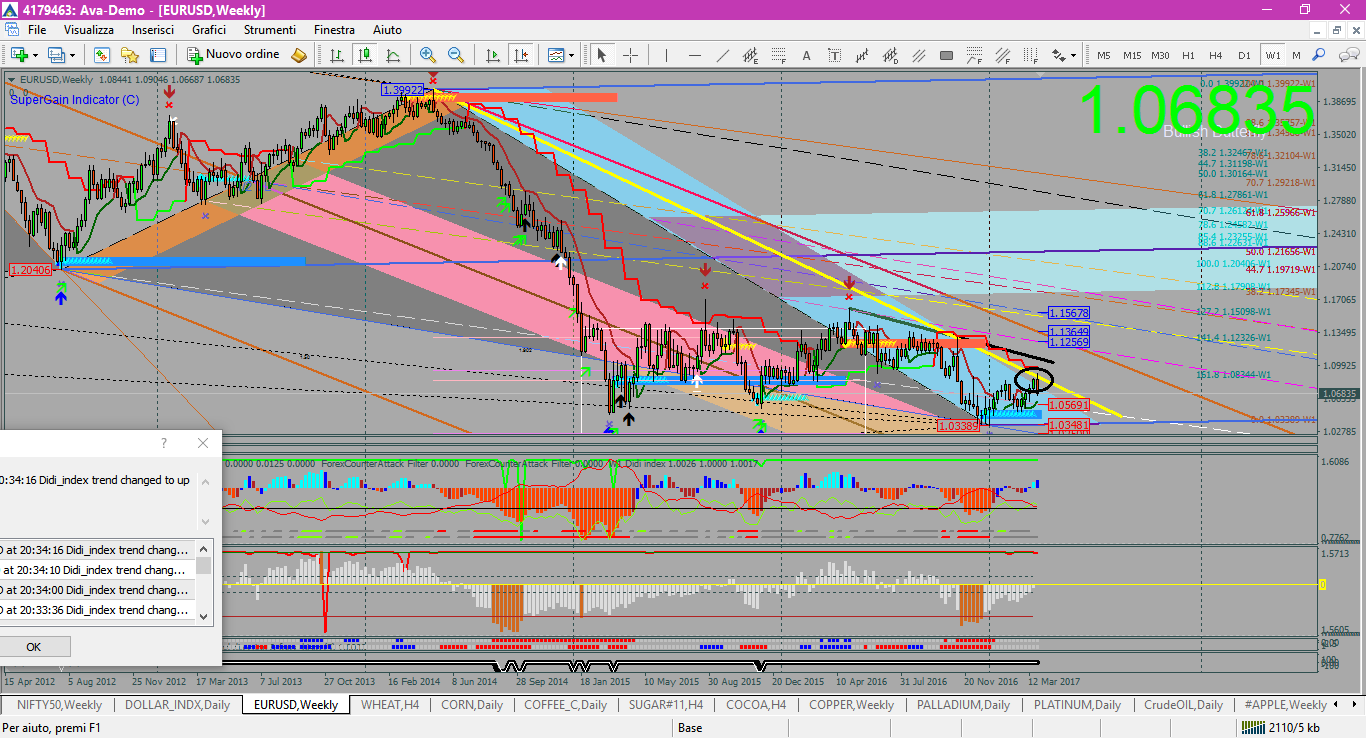Screen dimensions: 1366x738
Task: Switch chart to bar chart
Action: 337,55
